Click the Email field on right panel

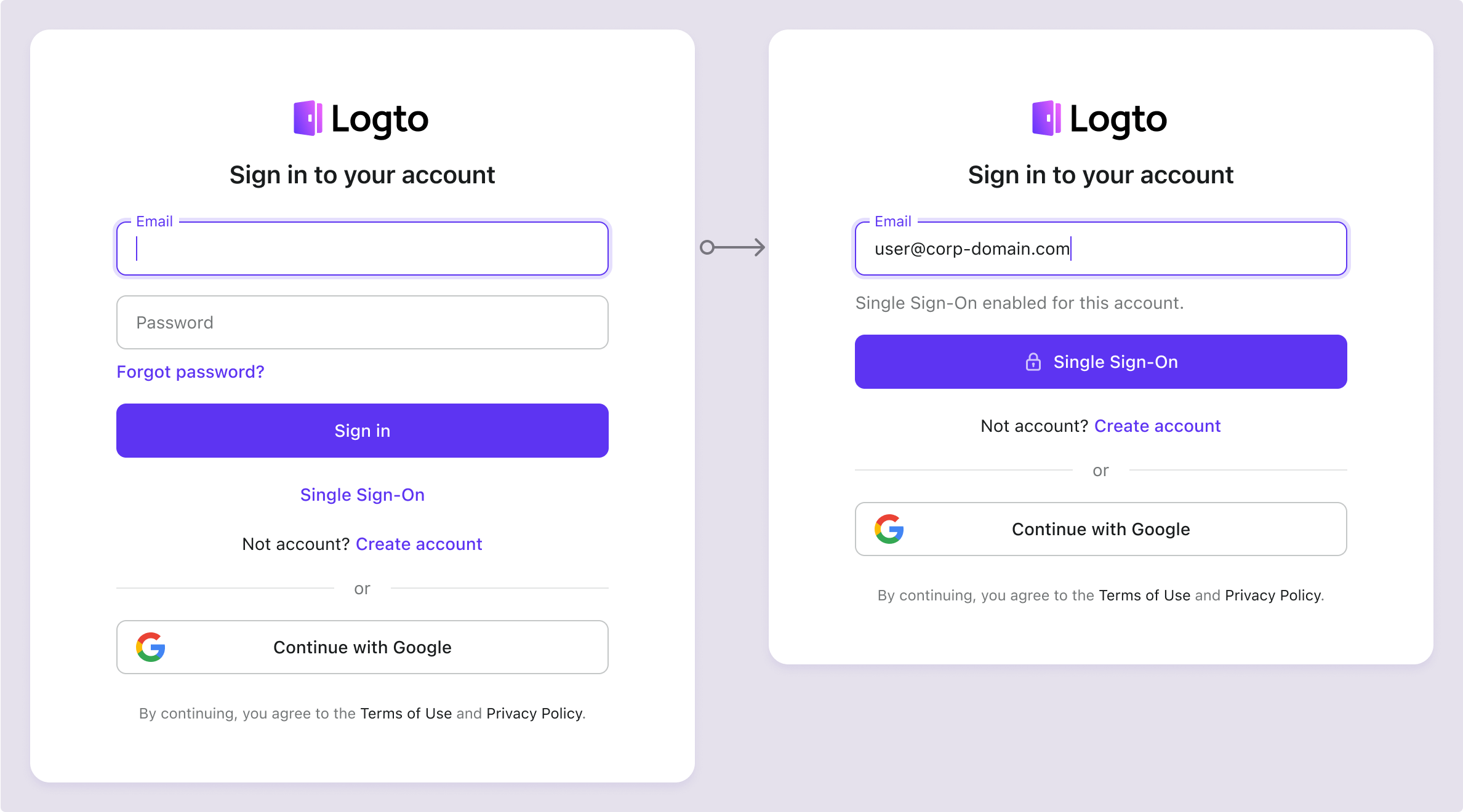[x=1100, y=248]
